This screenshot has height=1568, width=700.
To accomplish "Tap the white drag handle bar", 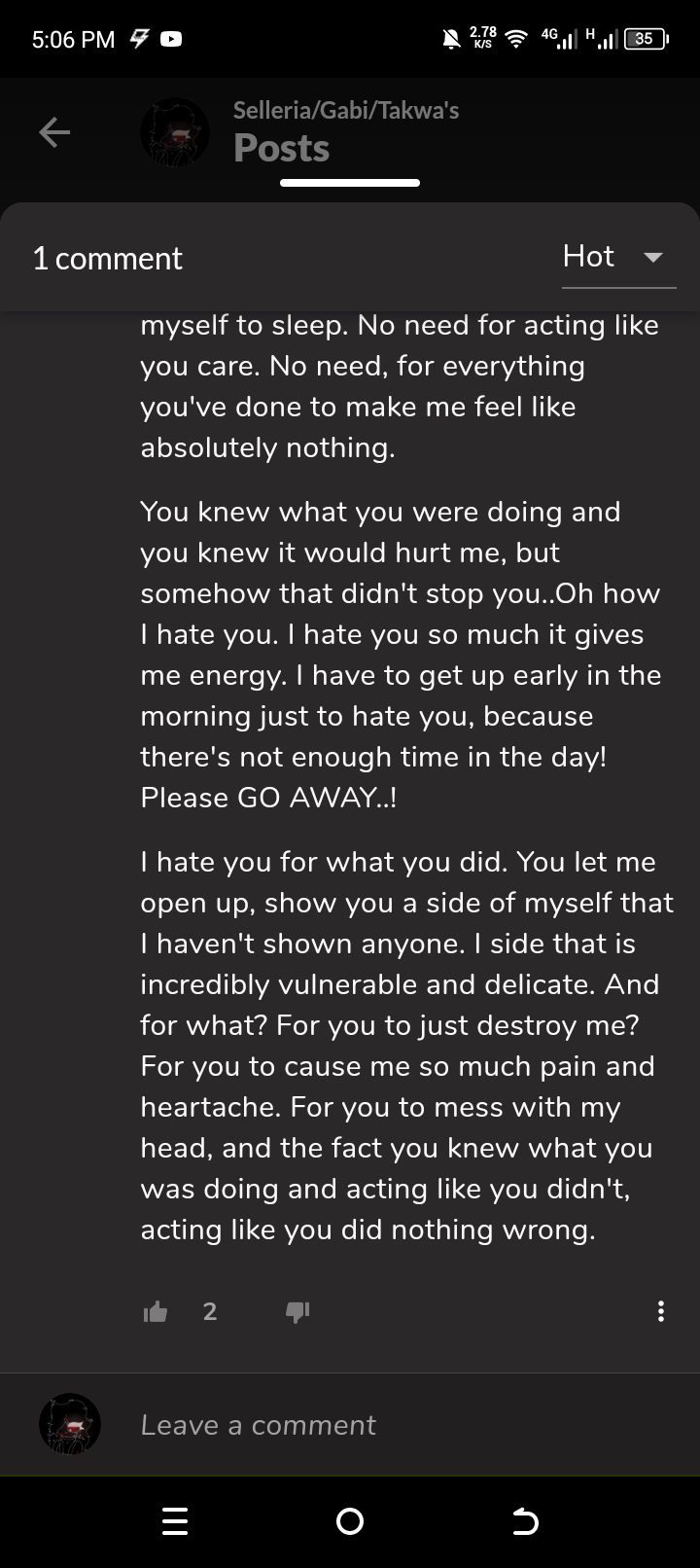I will click(x=350, y=182).
